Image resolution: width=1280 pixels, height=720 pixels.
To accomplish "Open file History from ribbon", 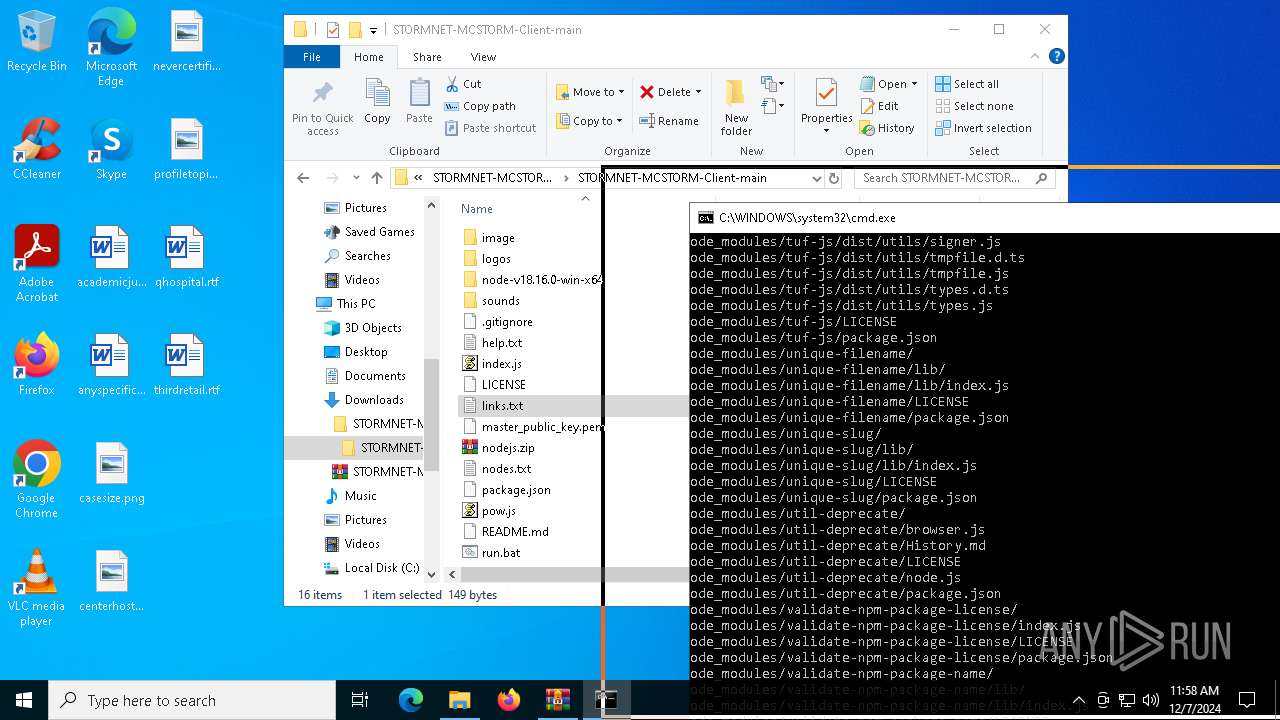I will pyautogui.click(x=887, y=128).
